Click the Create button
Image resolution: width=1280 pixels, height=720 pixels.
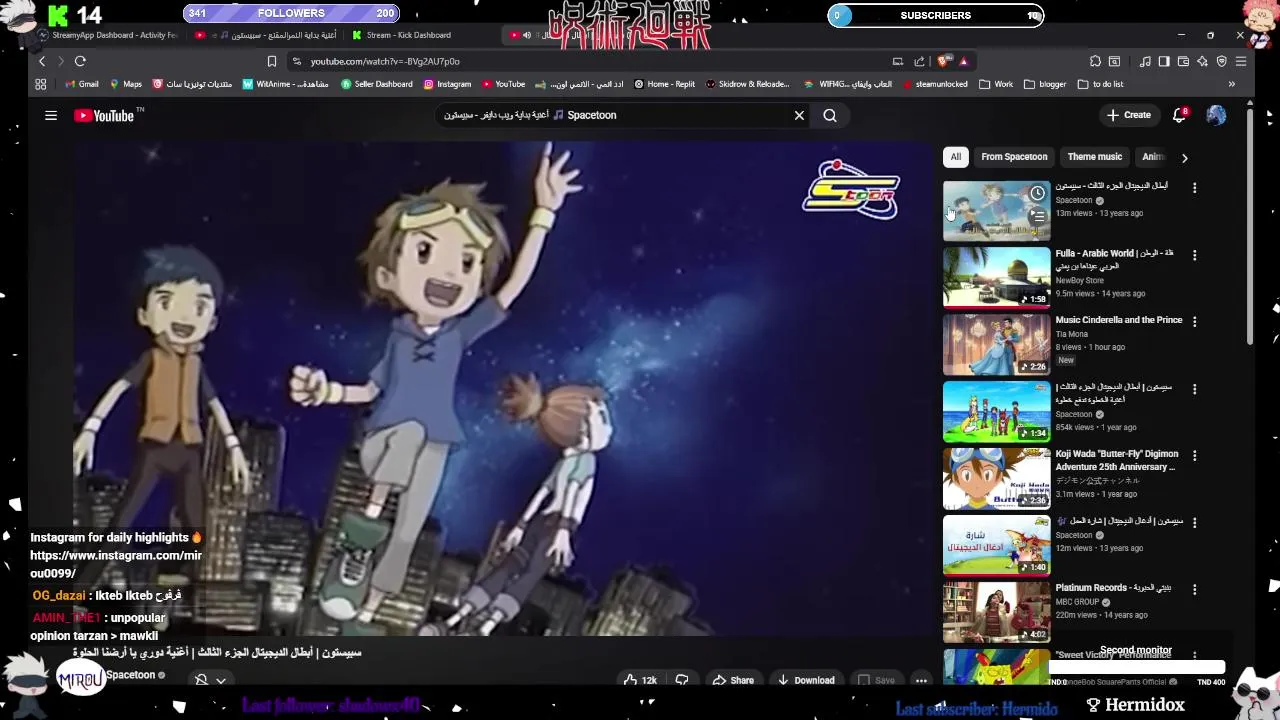coord(1129,115)
